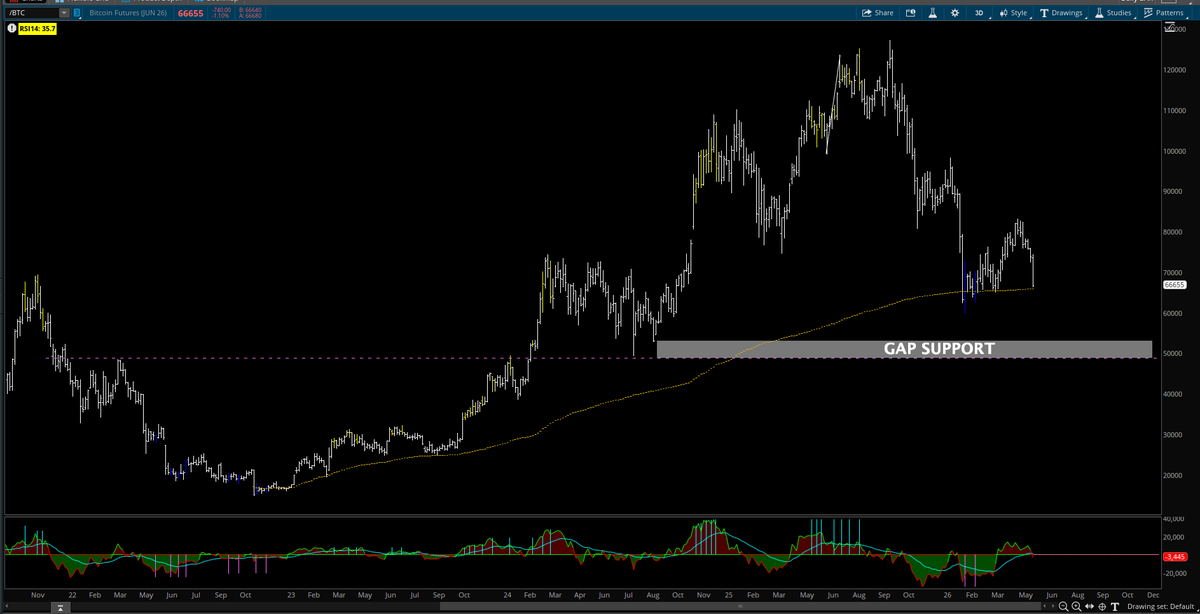Click the 66655 price bubble on axis

tap(1174, 285)
